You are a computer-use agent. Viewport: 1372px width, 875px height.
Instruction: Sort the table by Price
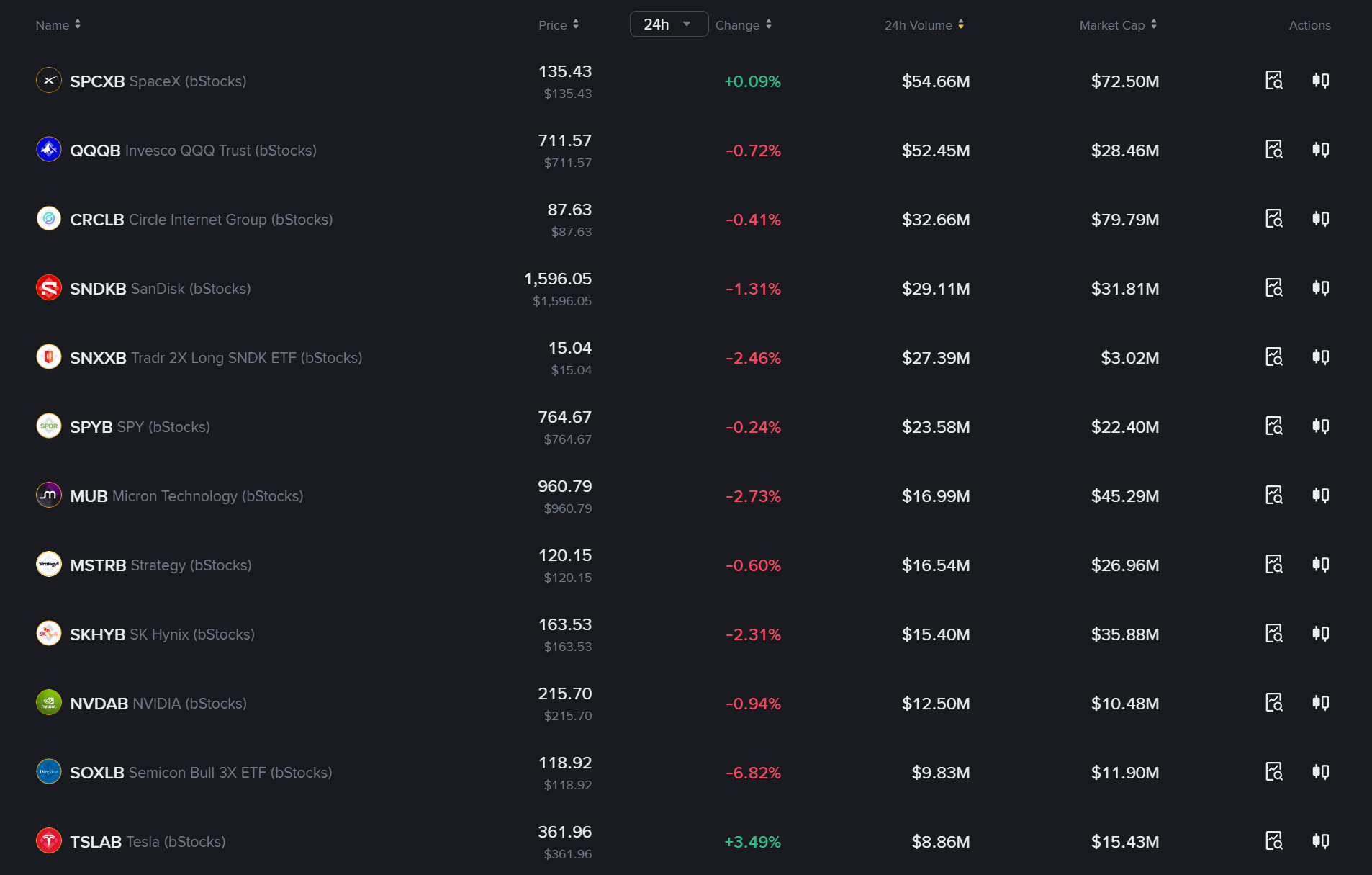click(559, 24)
